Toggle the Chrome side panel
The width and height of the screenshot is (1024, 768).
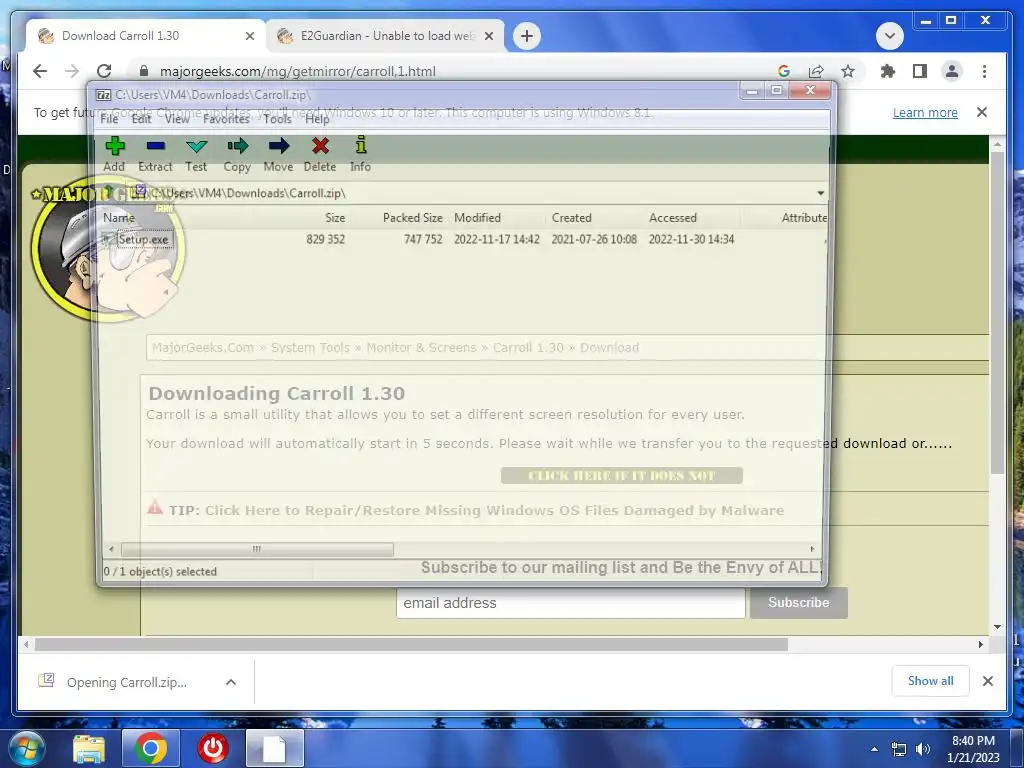920,71
